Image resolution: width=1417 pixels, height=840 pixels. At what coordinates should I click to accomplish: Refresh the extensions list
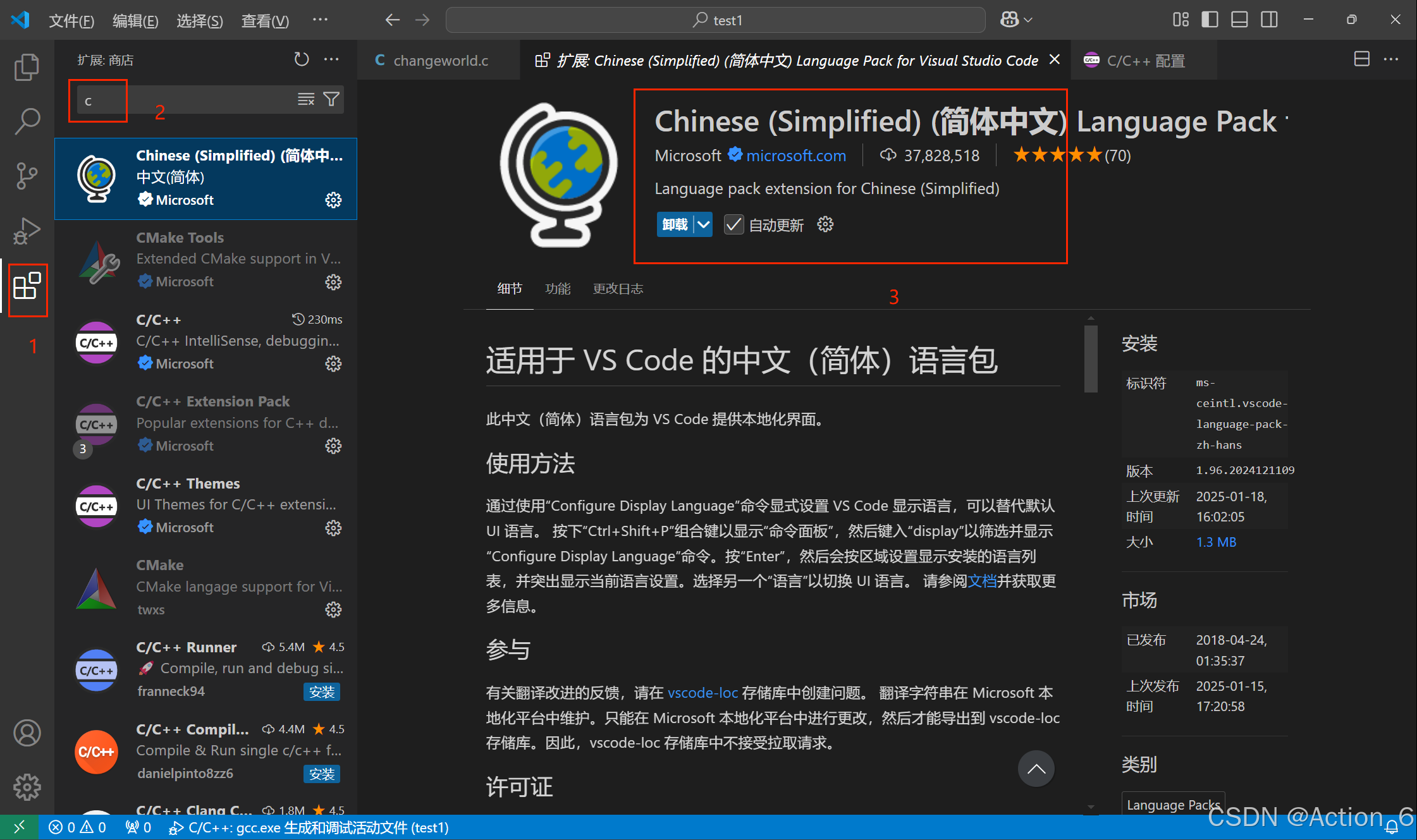point(302,59)
